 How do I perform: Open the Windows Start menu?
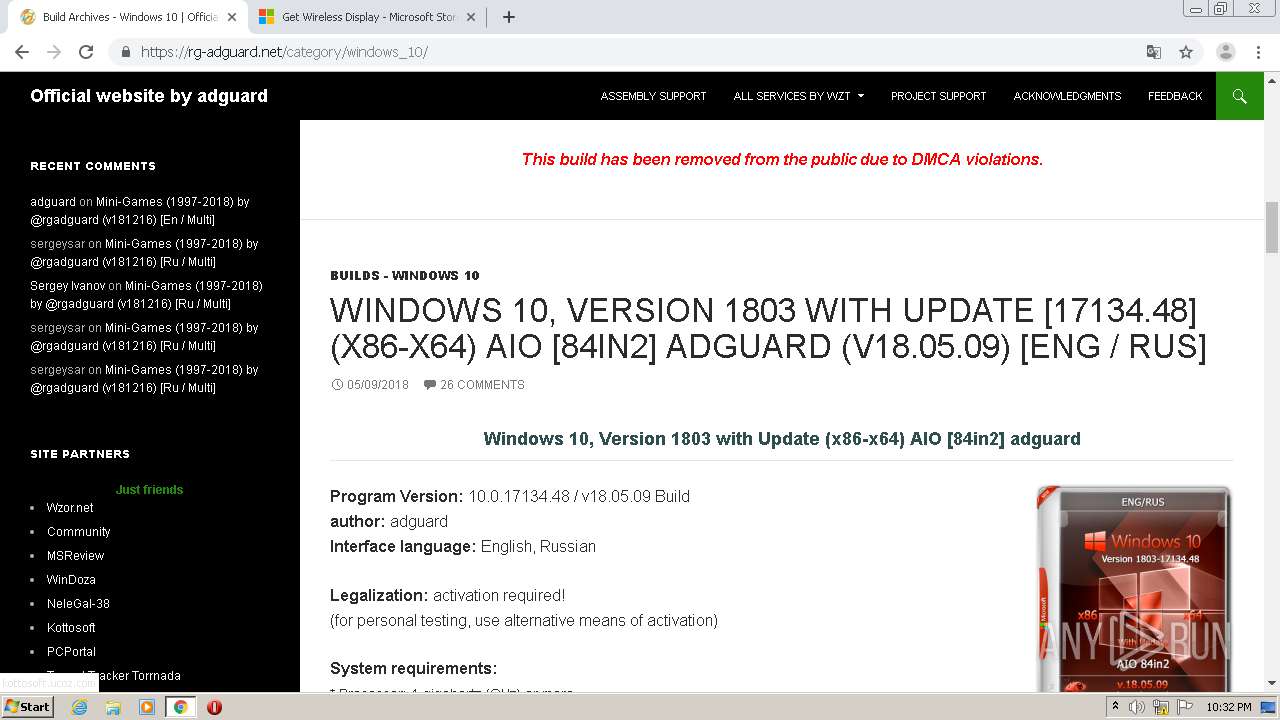[27, 707]
